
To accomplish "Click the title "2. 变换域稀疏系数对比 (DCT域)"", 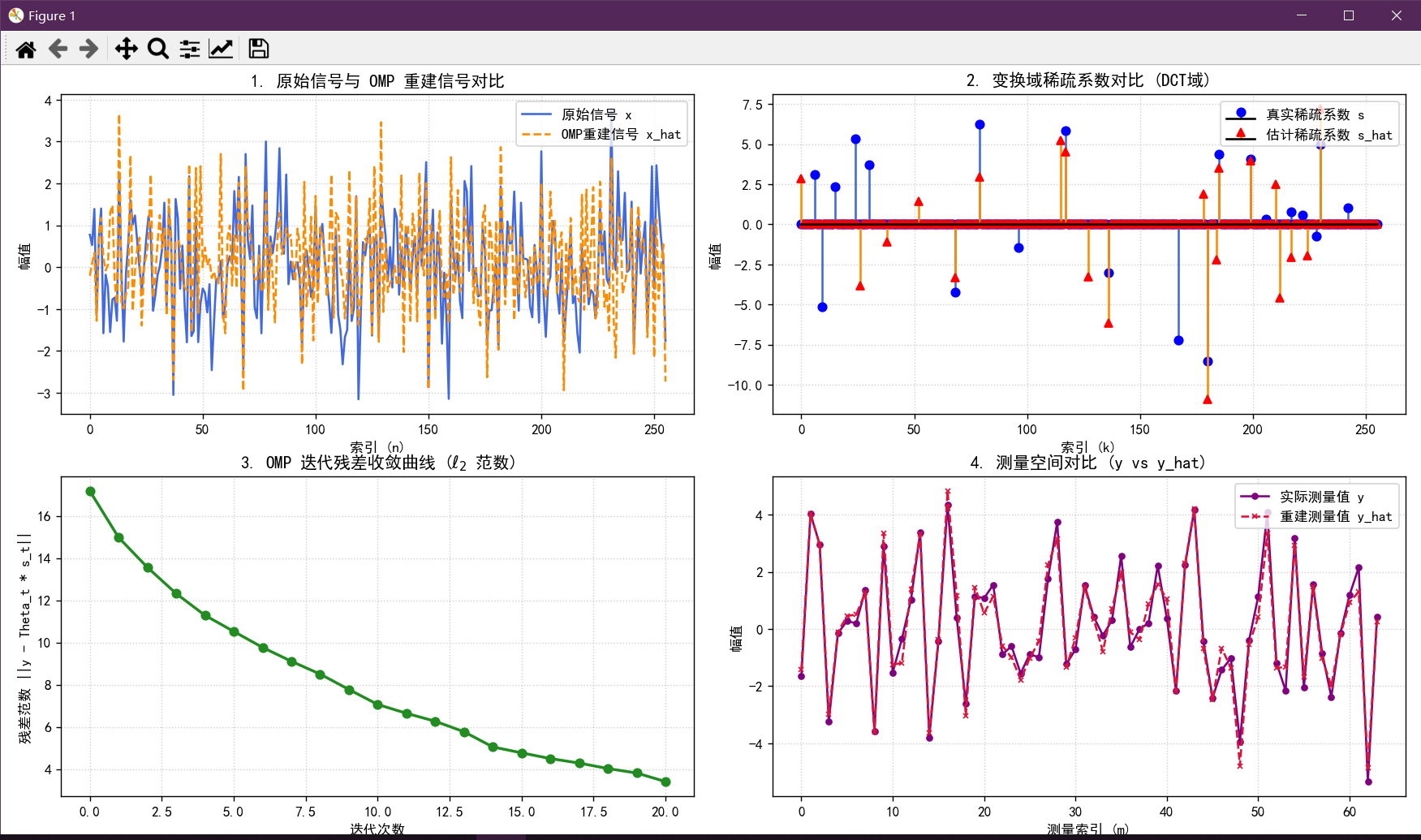I will click(x=1088, y=80).
